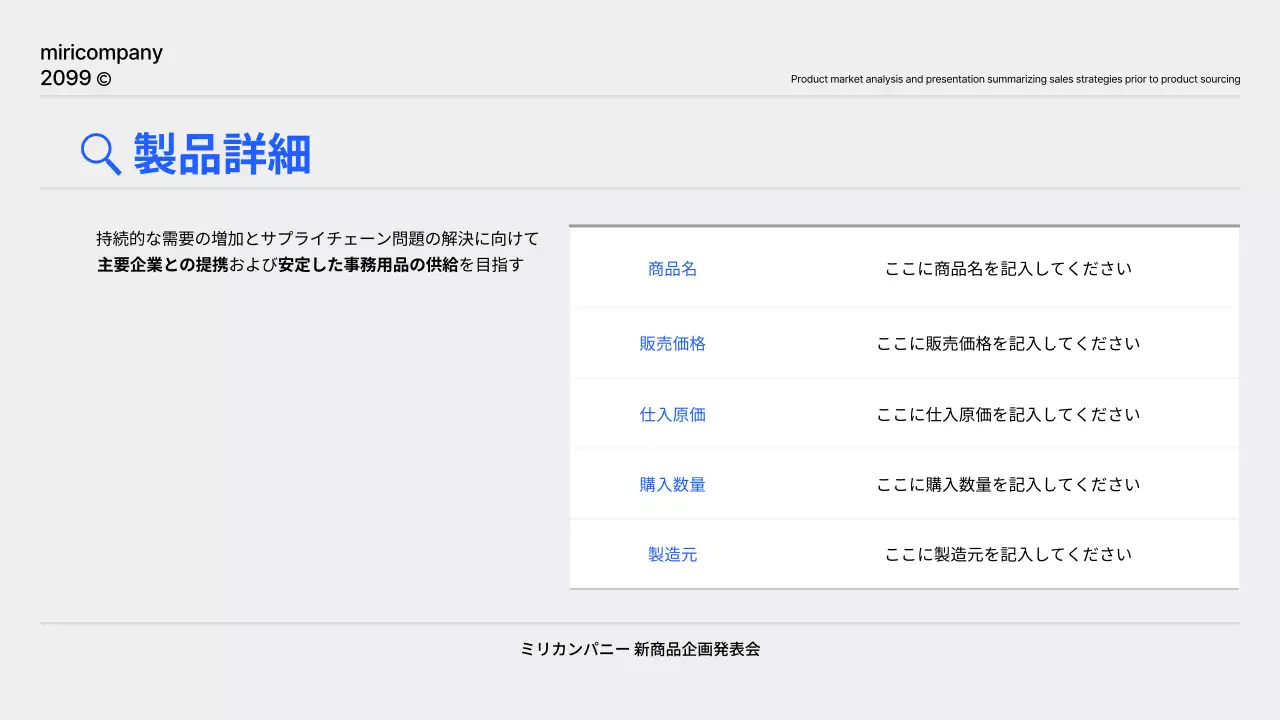Screen dimensions: 1280x720
Task: Click the 購入数量 blue label
Action: pos(672,484)
